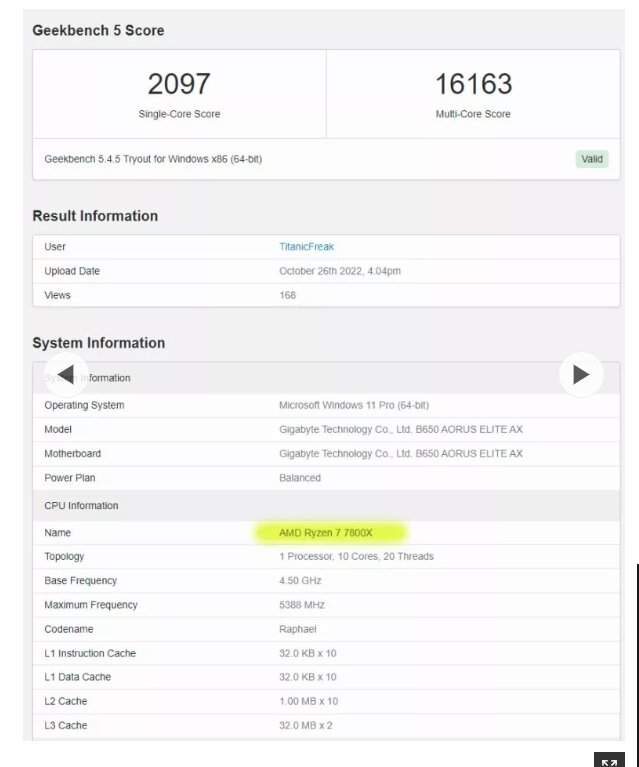Click the Single-Core Score label
This screenshot has width=639, height=767.
(179, 114)
